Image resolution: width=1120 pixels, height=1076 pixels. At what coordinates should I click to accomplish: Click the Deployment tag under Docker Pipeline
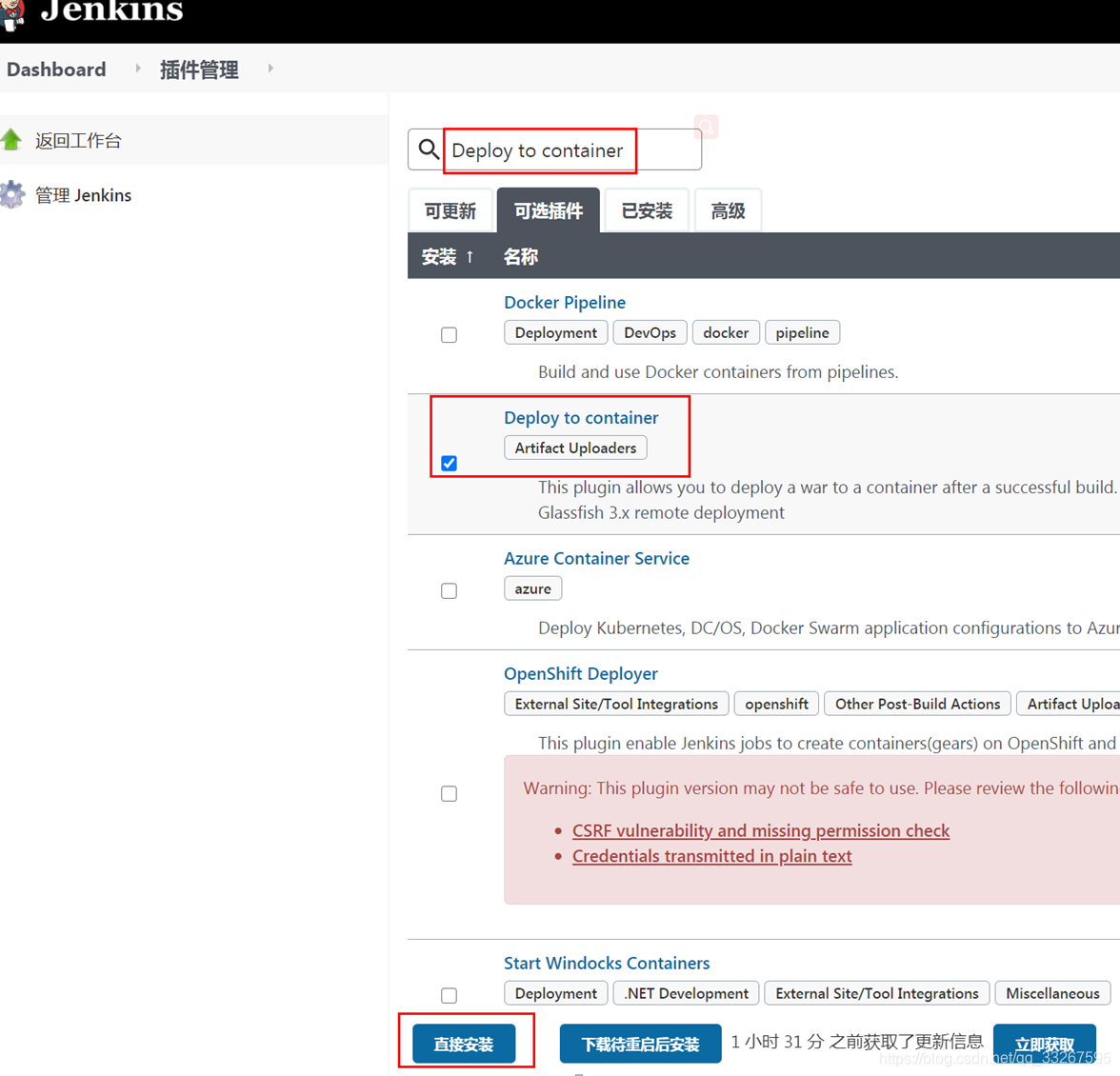(x=556, y=332)
